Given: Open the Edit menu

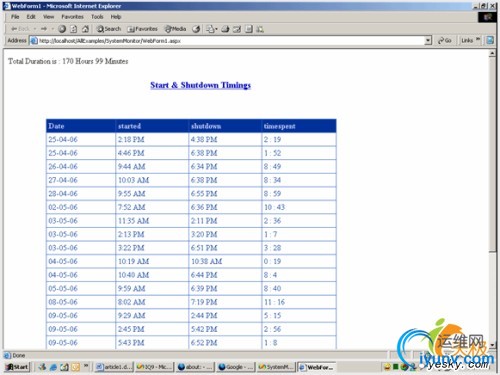Looking at the screenshot, I should click(x=31, y=17).
